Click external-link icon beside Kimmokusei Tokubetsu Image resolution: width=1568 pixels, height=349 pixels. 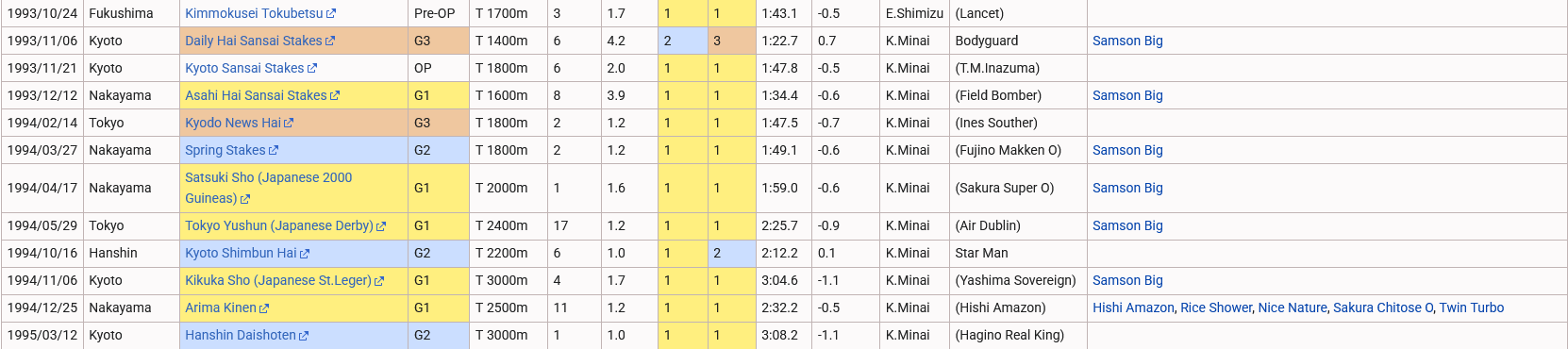click(331, 14)
